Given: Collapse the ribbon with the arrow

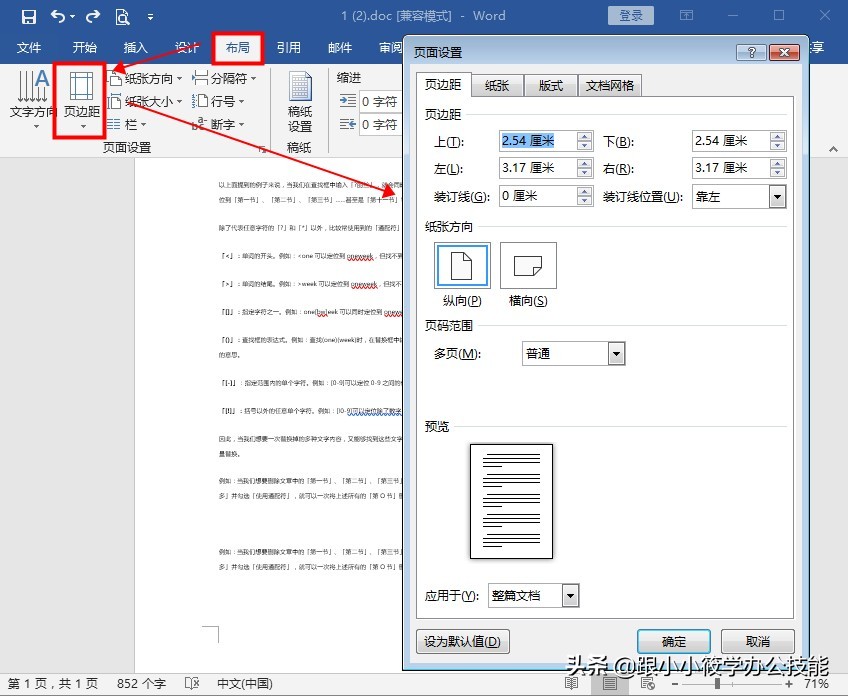Looking at the screenshot, I should coord(833,149).
